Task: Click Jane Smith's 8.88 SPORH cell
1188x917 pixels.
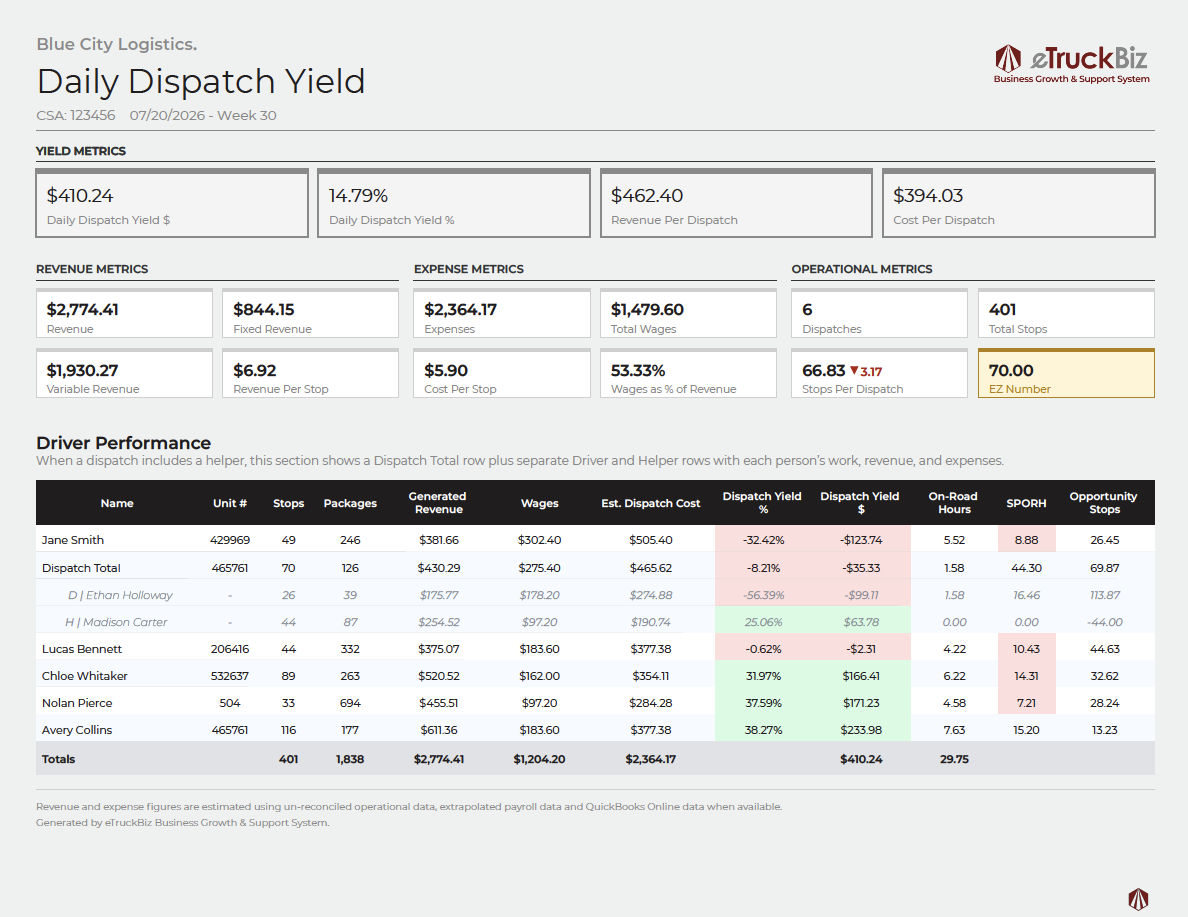Action: pos(1027,540)
